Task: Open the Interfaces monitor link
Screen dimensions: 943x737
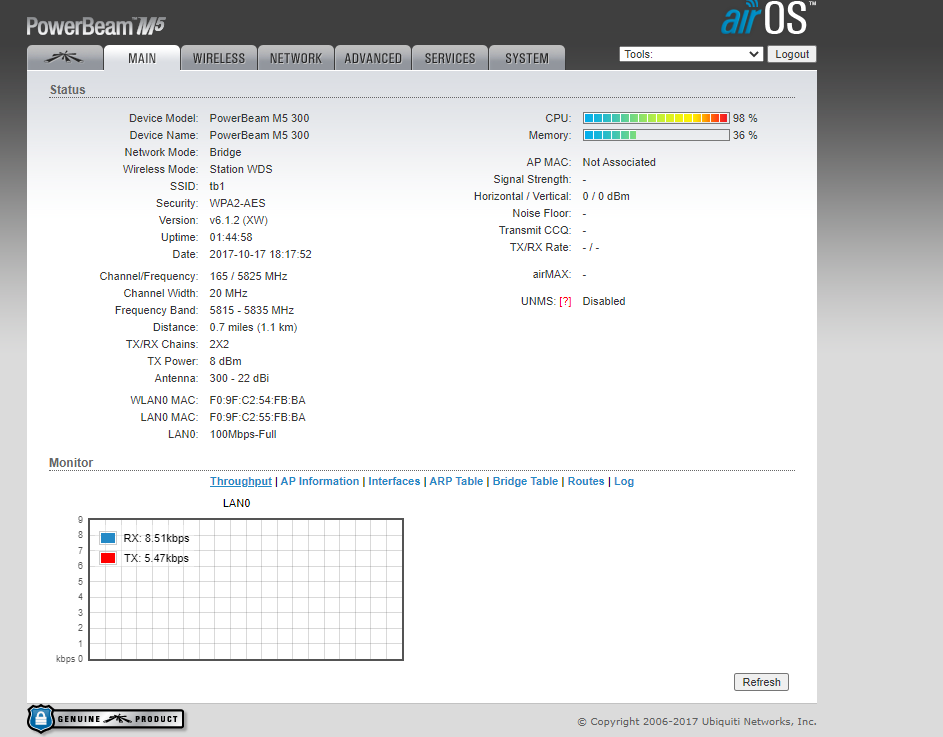Action: (394, 481)
